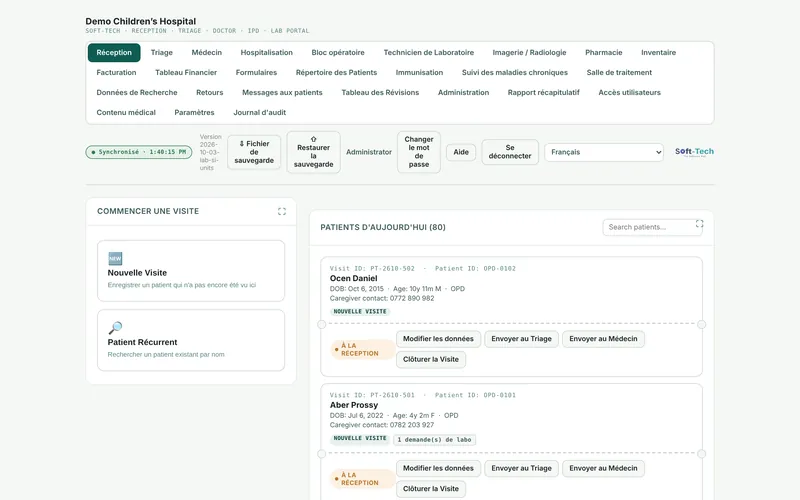Click Se déconnecter to log out

(510, 152)
